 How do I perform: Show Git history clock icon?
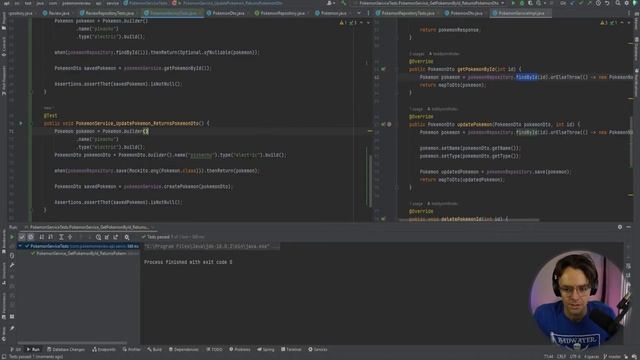(598, 3)
